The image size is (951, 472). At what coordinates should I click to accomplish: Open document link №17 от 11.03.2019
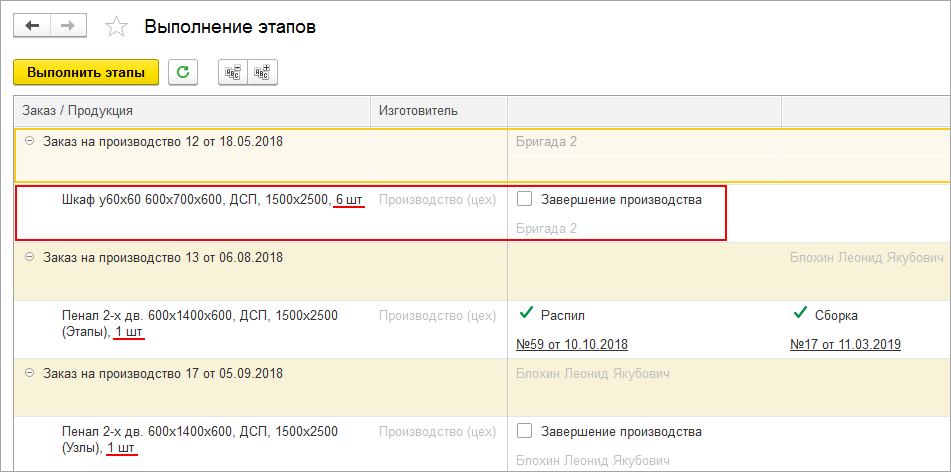845,344
